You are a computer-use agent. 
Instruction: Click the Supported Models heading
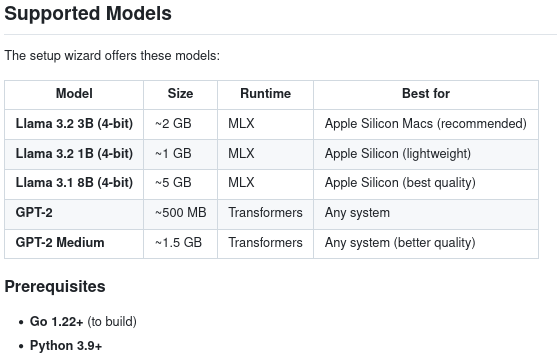(88, 14)
